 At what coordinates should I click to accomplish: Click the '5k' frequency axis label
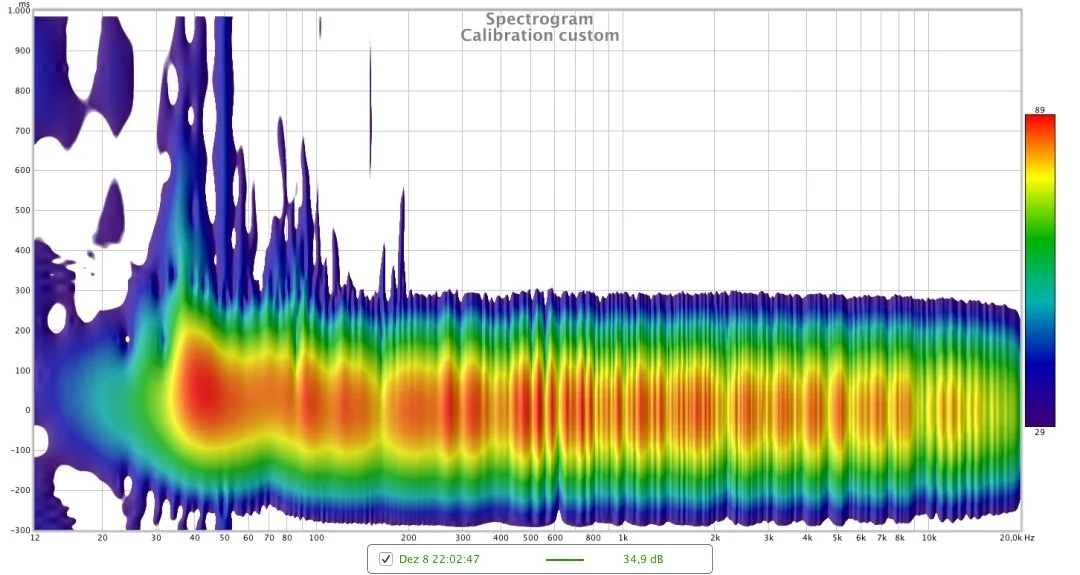tap(837, 539)
